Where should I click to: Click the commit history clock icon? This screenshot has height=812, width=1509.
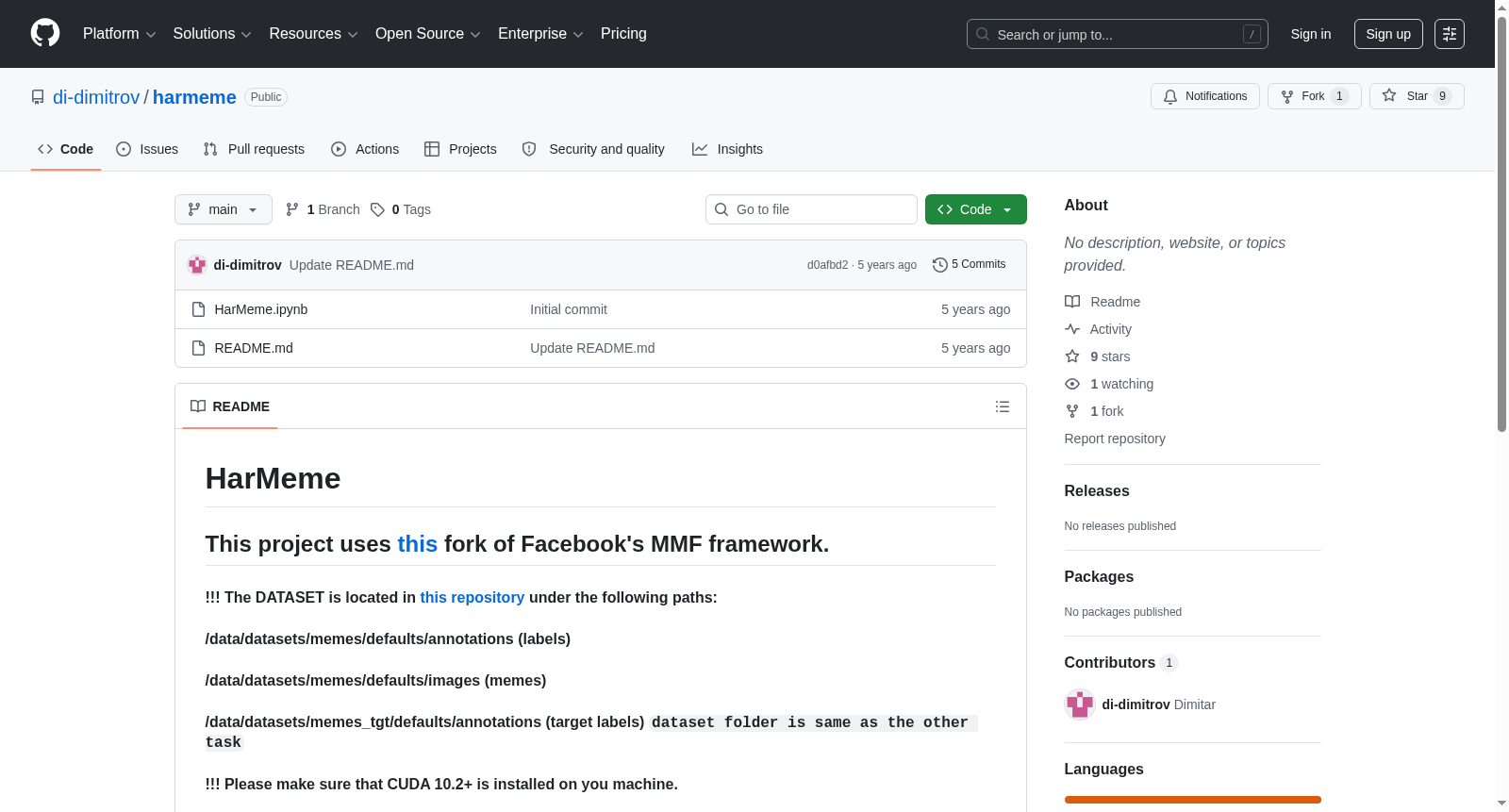[x=939, y=265]
